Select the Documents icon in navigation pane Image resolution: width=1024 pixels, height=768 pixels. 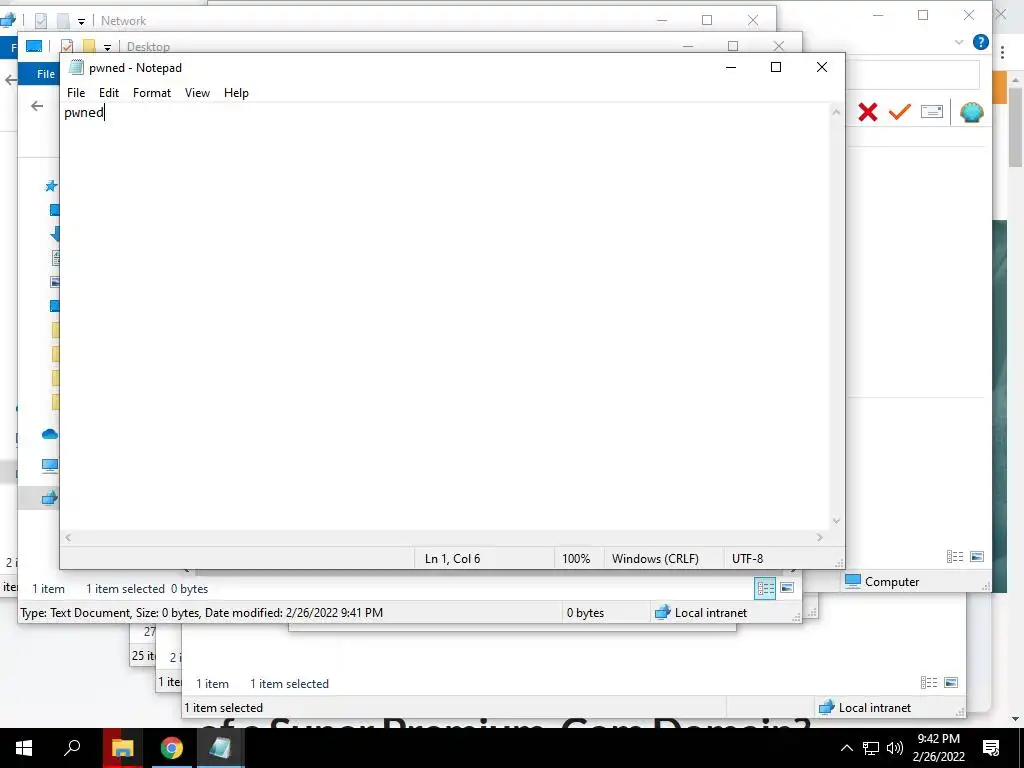point(56,258)
